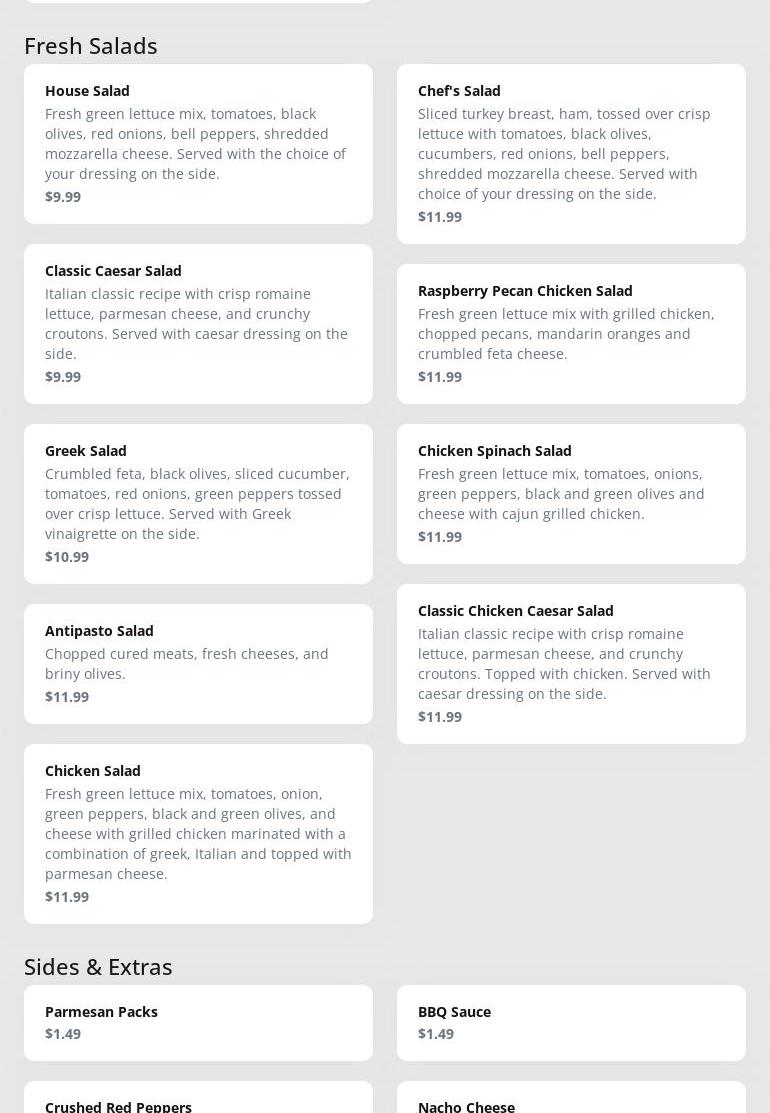Screen dimensions: 770x1113
Task: Click the $10.99 price on Greek Salad
Action: click(67, 556)
